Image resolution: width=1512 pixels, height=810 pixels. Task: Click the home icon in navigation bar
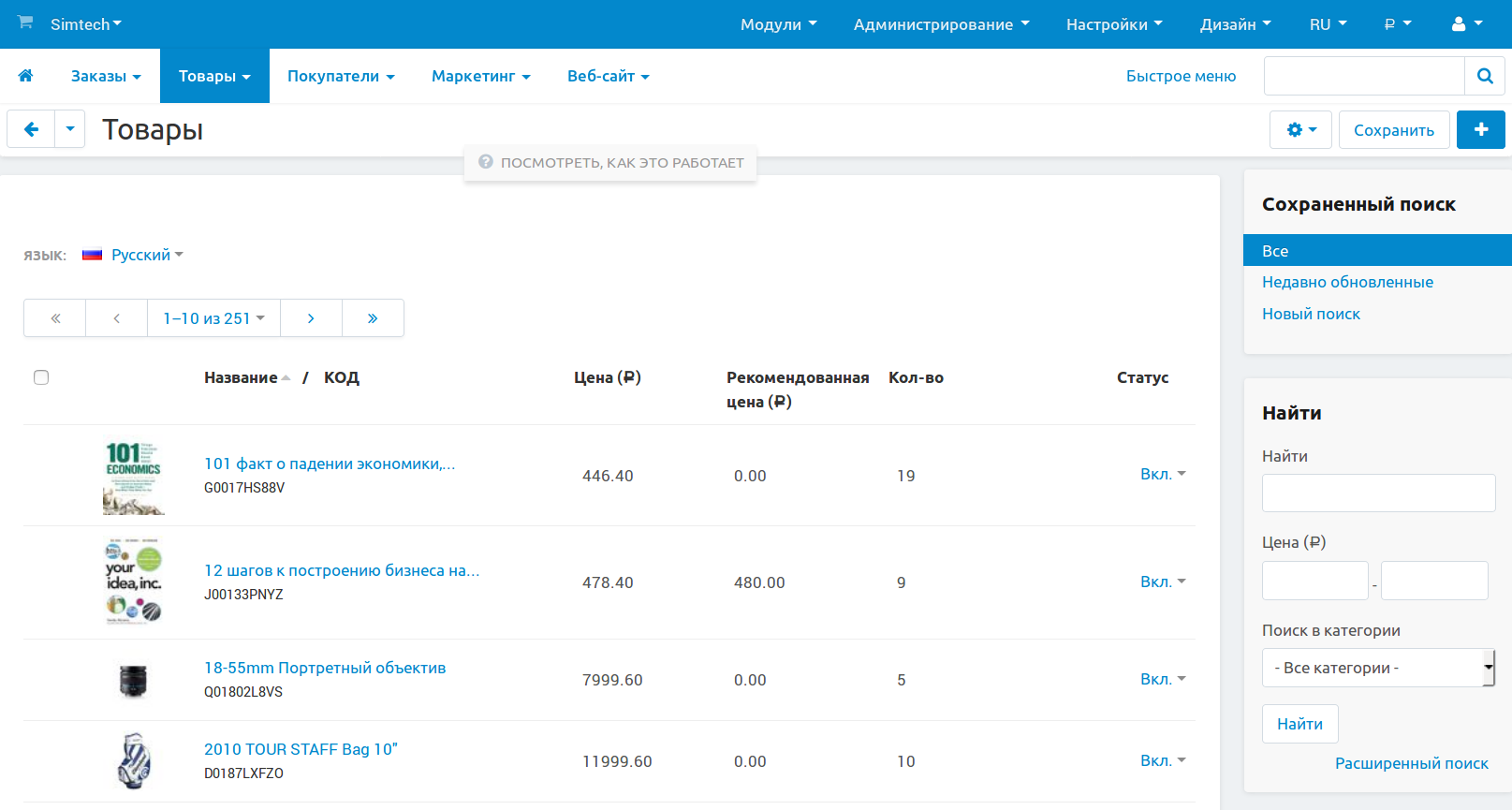[x=25, y=76]
